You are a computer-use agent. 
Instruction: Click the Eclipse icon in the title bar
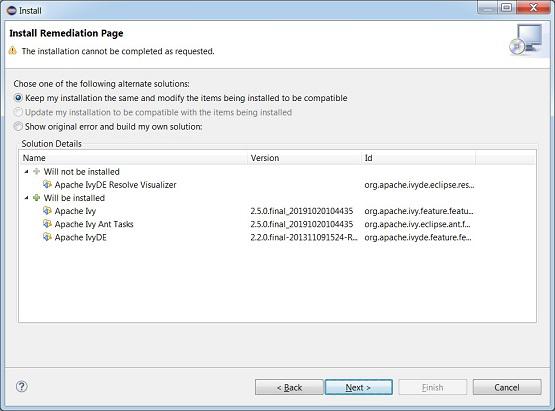[11, 10]
